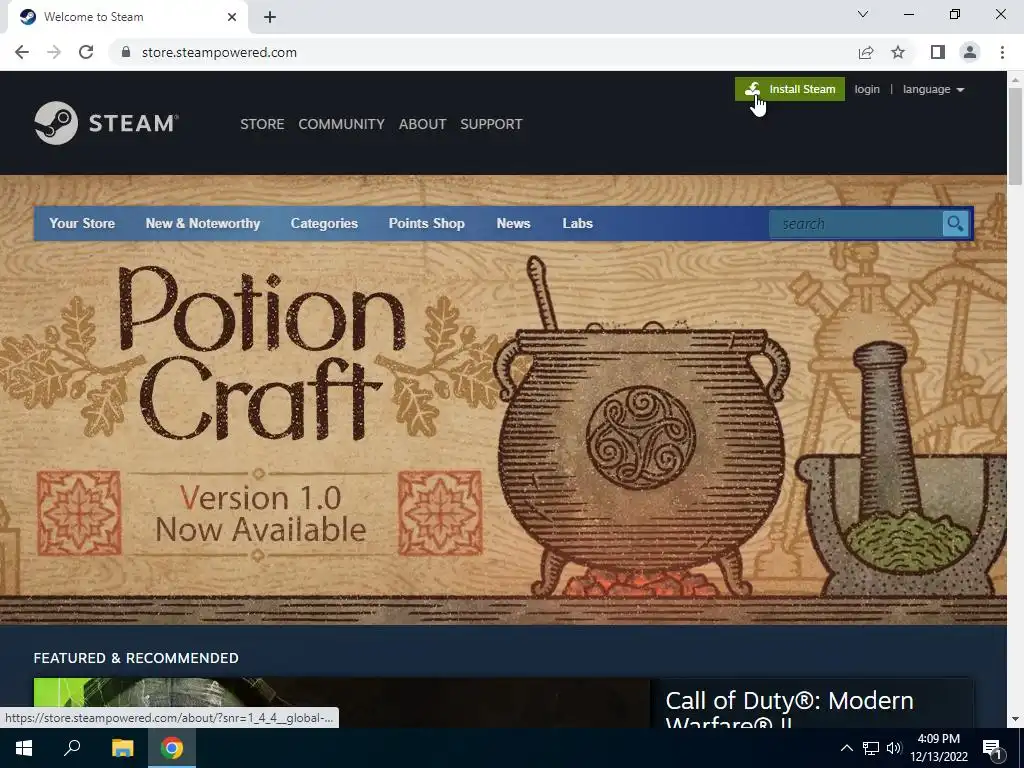This screenshot has height=768, width=1024.
Task: Reload the page with refresh icon
Action: click(x=86, y=52)
